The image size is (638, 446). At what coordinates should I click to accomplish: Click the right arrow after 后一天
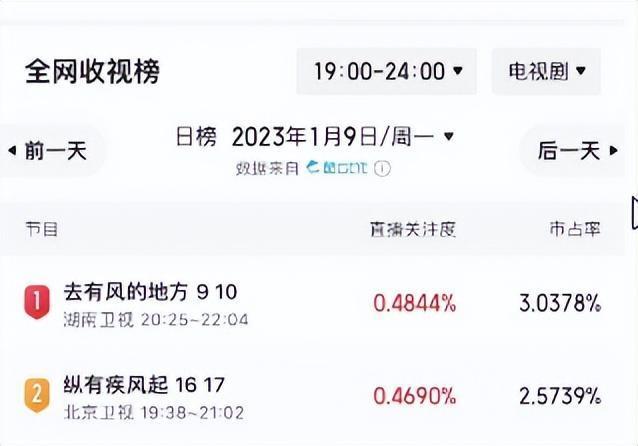(x=615, y=151)
